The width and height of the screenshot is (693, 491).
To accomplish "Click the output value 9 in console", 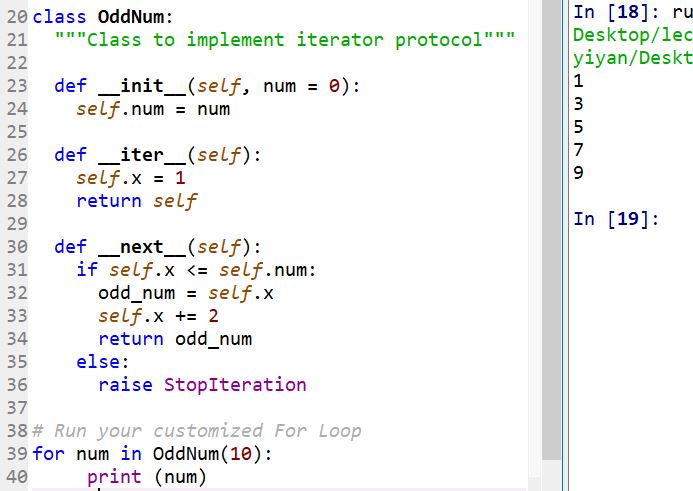I will (x=579, y=173).
